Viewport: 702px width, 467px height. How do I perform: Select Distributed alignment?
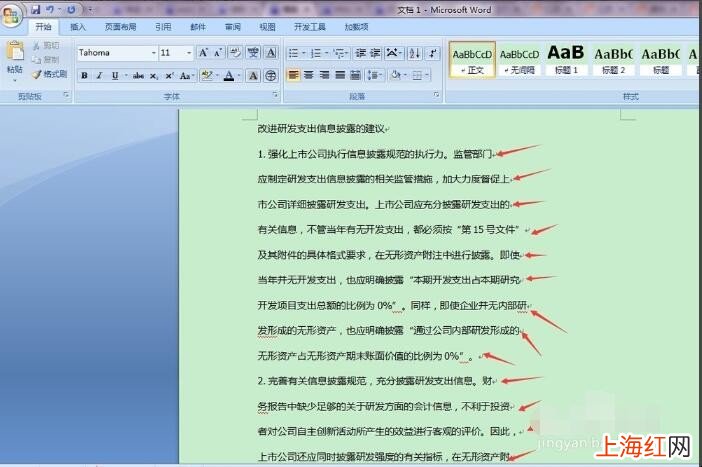[x=355, y=75]
